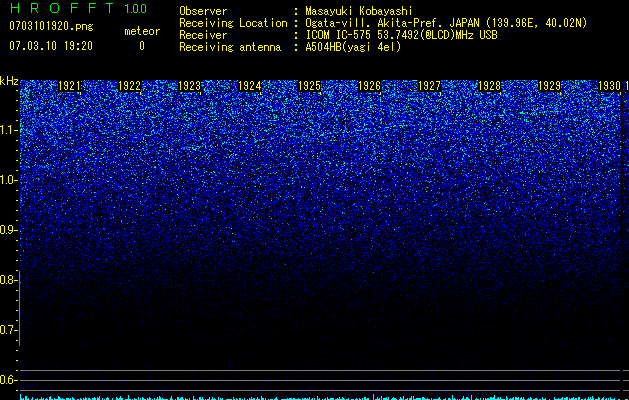Viewport: 629px width, 400px height.
Task: Click the Receiving antenna label
Action: [x=230, y=47]
